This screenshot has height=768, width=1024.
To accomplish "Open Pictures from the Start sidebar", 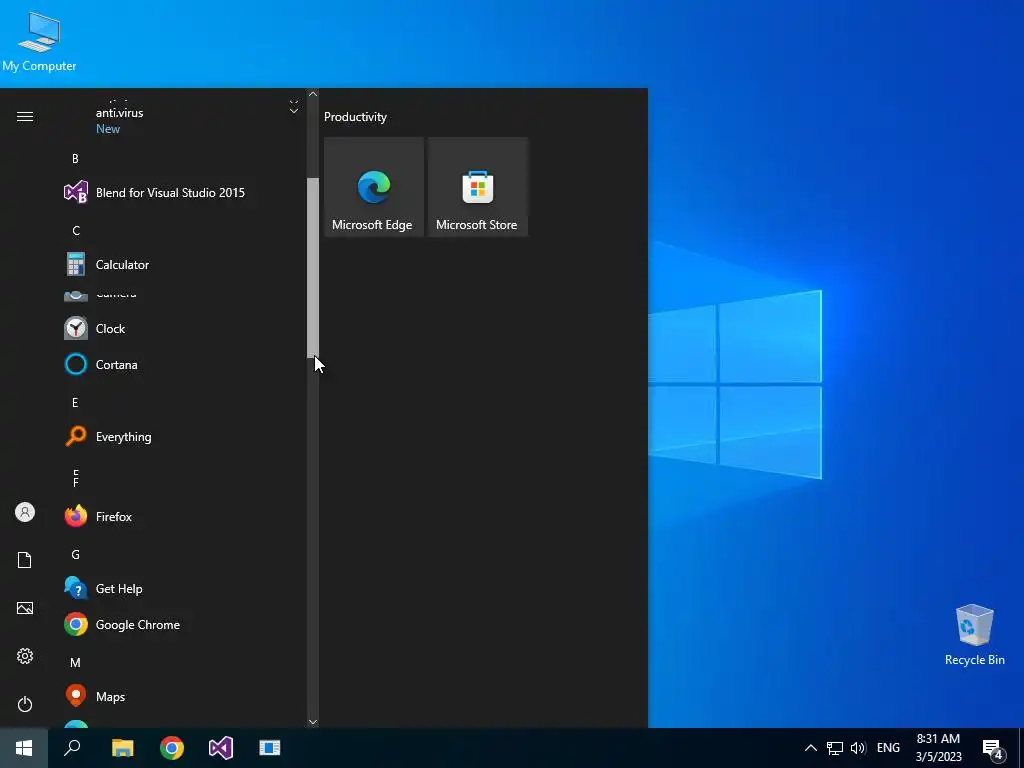I will pyautogui.click(x=25, y=608).
